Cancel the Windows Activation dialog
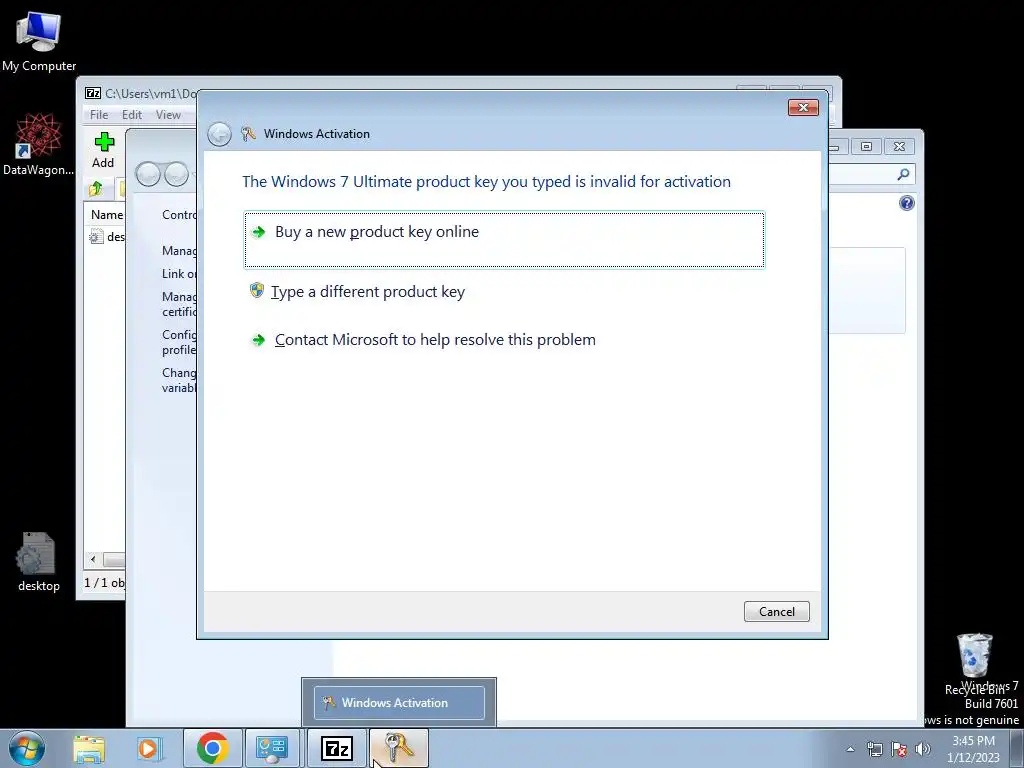The image size is (1024, 768). [776, 611]
